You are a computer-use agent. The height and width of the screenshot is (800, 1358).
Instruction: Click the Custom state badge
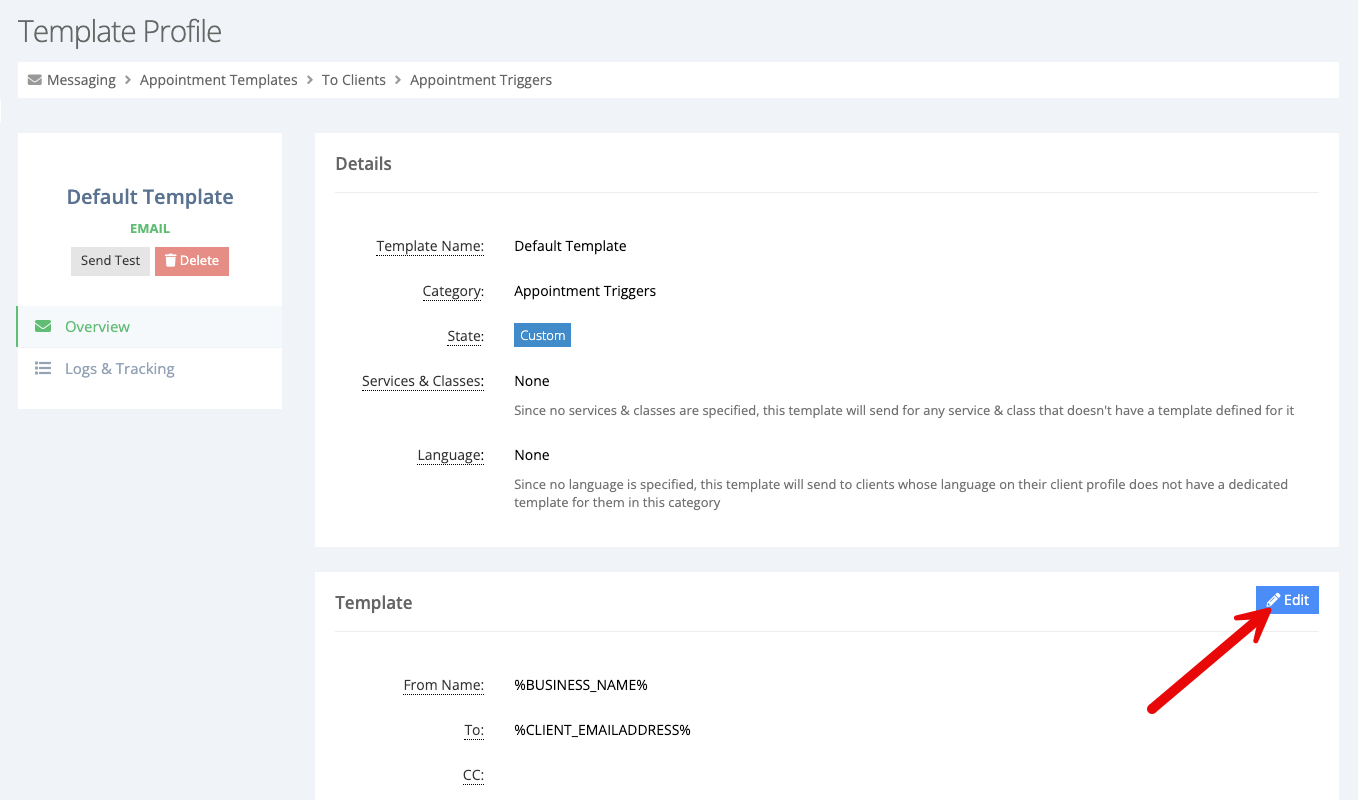pyautogui.click(x=543, y=336)
